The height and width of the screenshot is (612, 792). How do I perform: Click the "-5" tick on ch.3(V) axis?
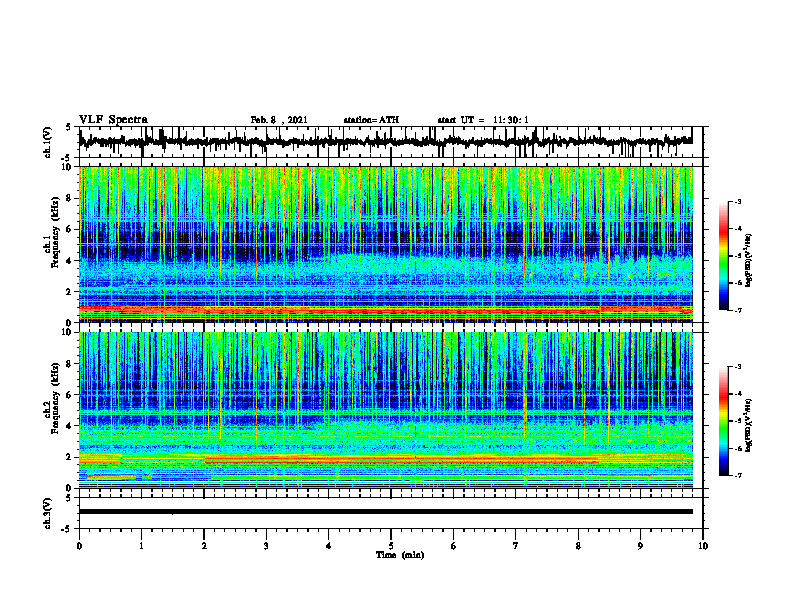click(x=68, y=529)
